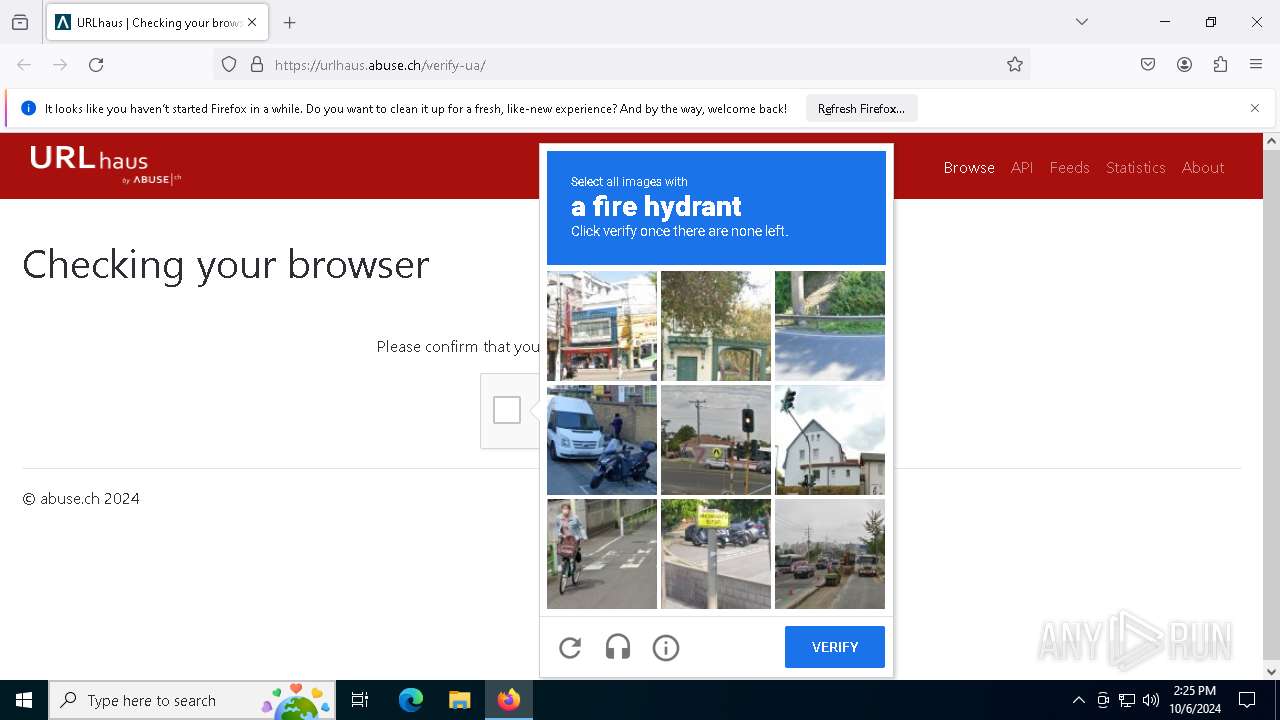
Task: Reload the captcha challenge images
Action: [570, 648]
